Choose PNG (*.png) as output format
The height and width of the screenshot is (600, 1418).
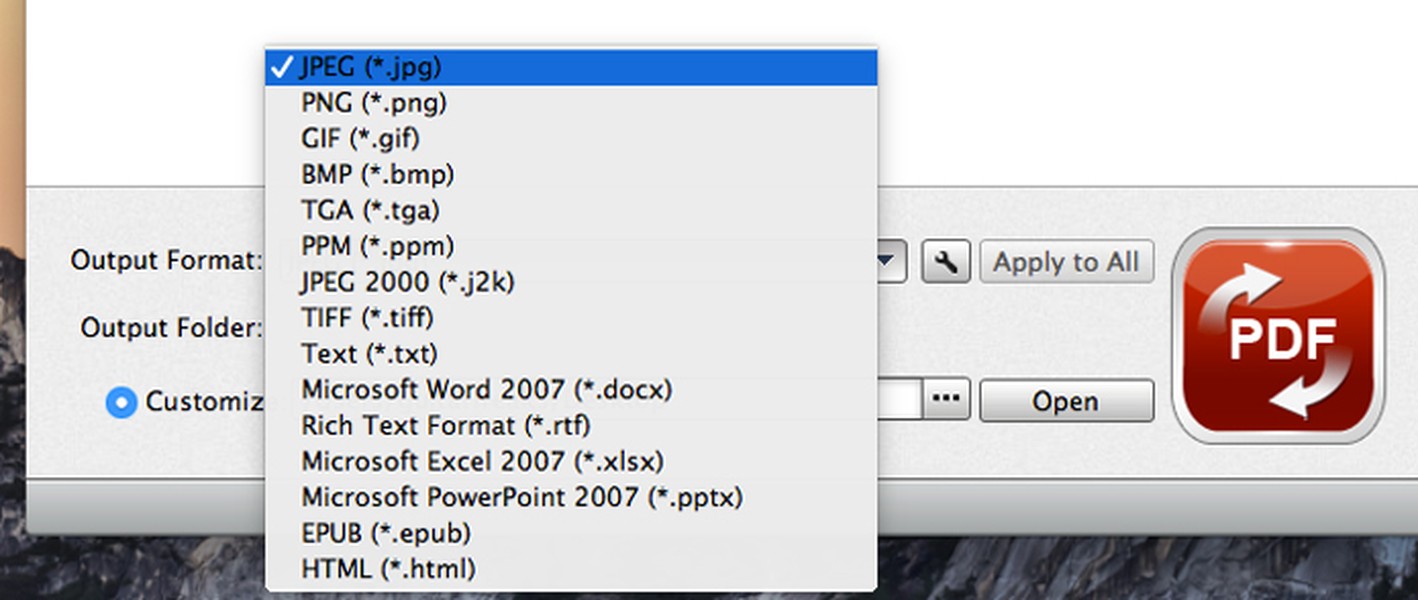[x=370, y=102]
